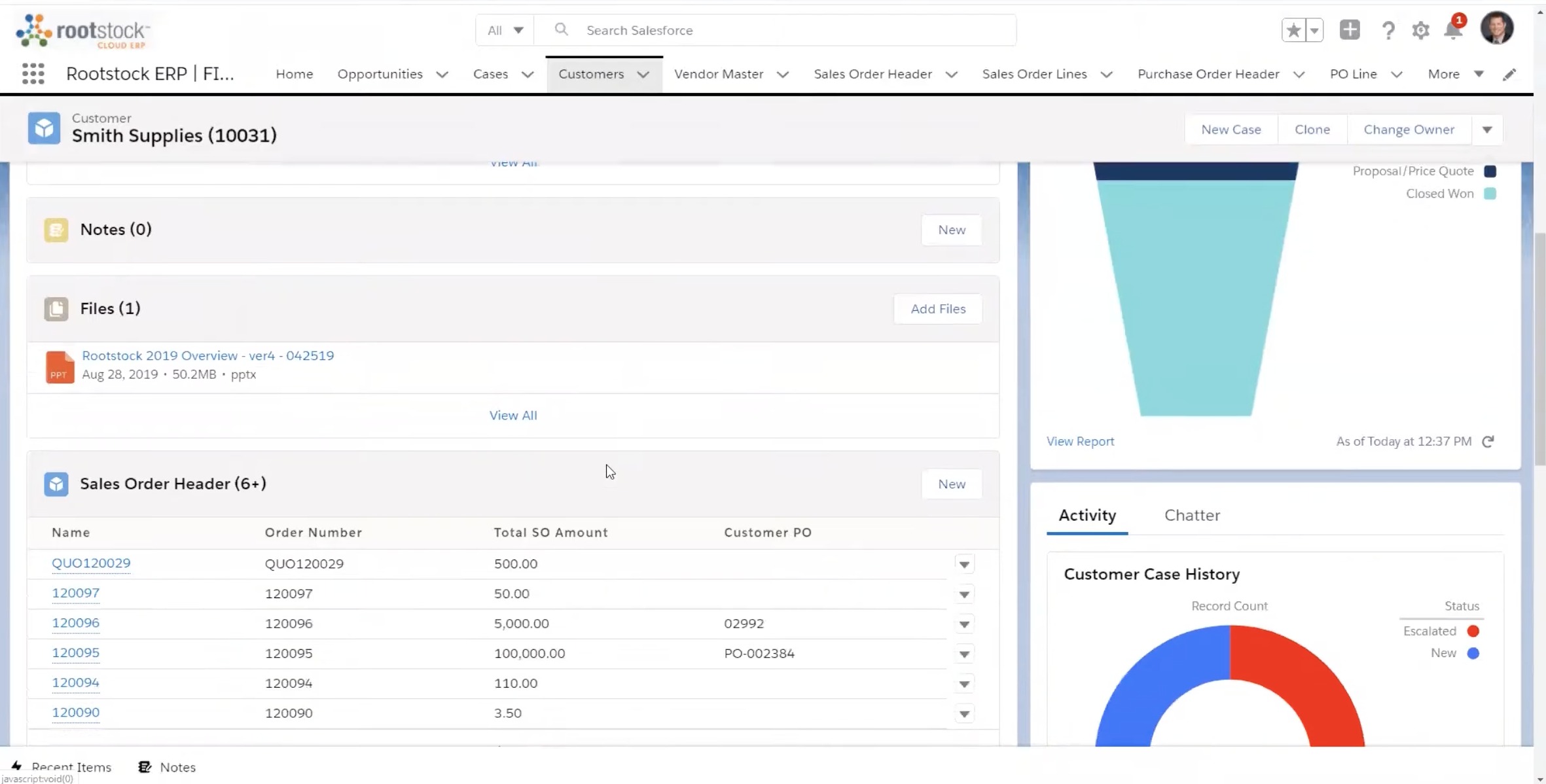Expand the row options for order 120096
The width and height of the screenshot is (1546, 784).
pos(963,623)
